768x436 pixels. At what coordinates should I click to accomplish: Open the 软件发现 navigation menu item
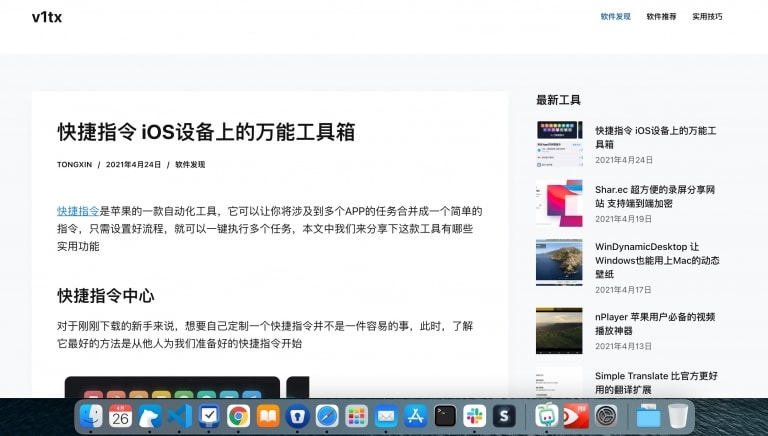(x=616, y=17)
